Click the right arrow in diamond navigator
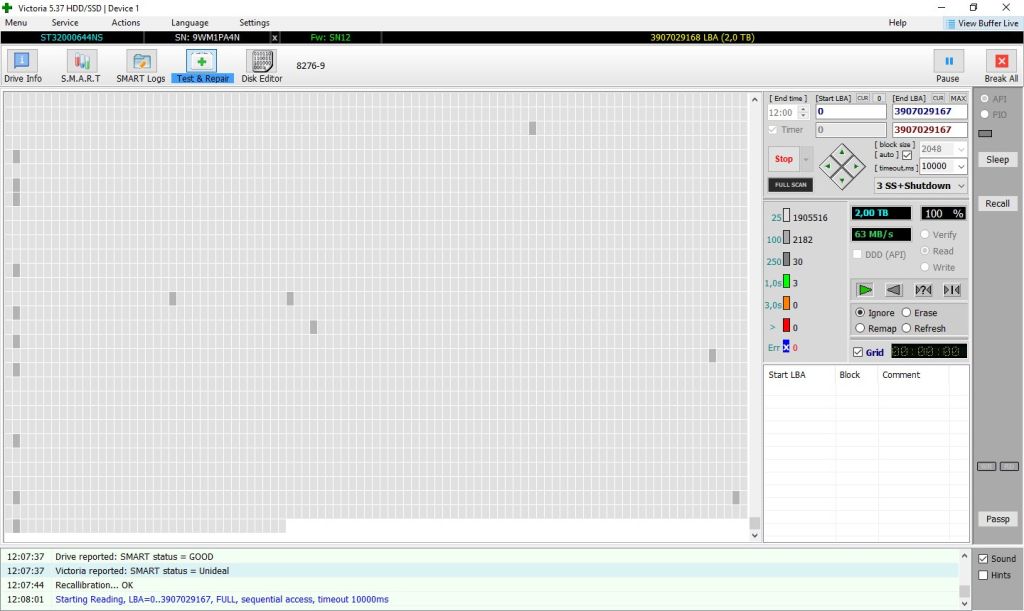 [x=856, y=166]
